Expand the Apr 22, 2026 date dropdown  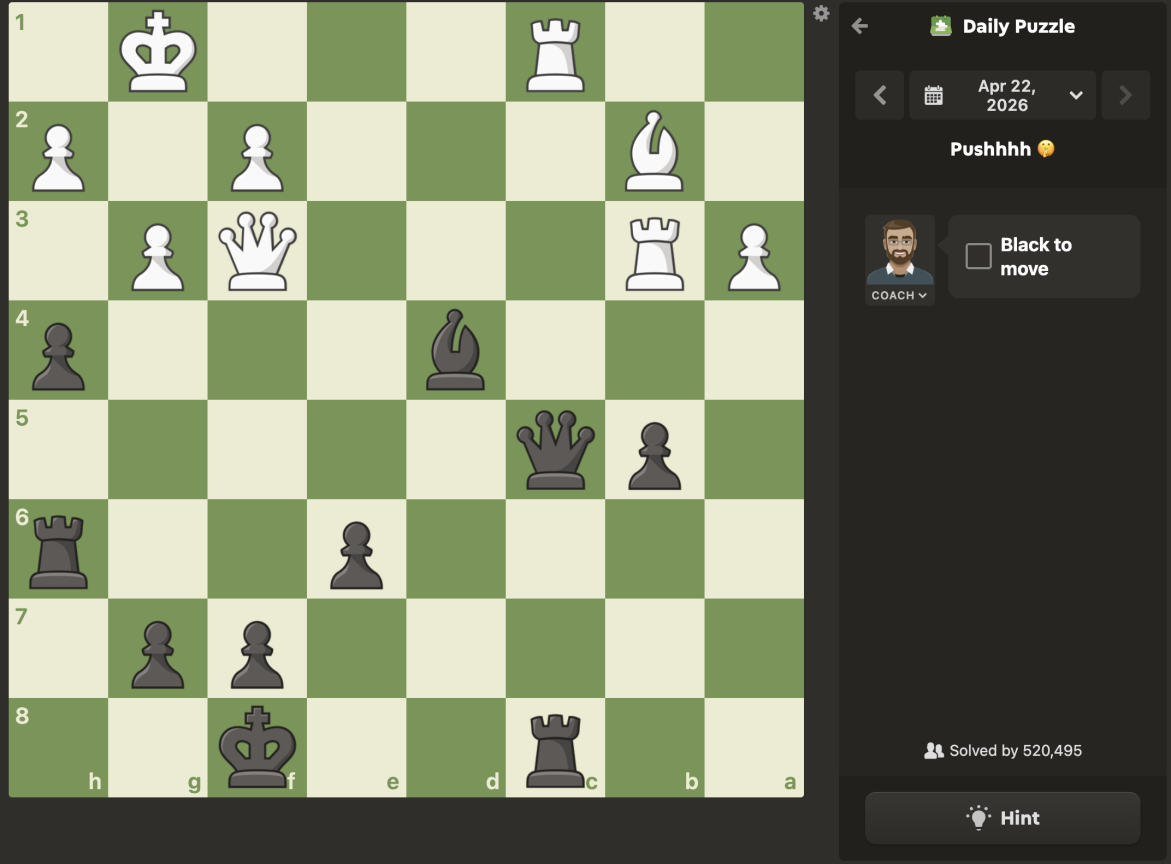click(x=1076, y=96)
